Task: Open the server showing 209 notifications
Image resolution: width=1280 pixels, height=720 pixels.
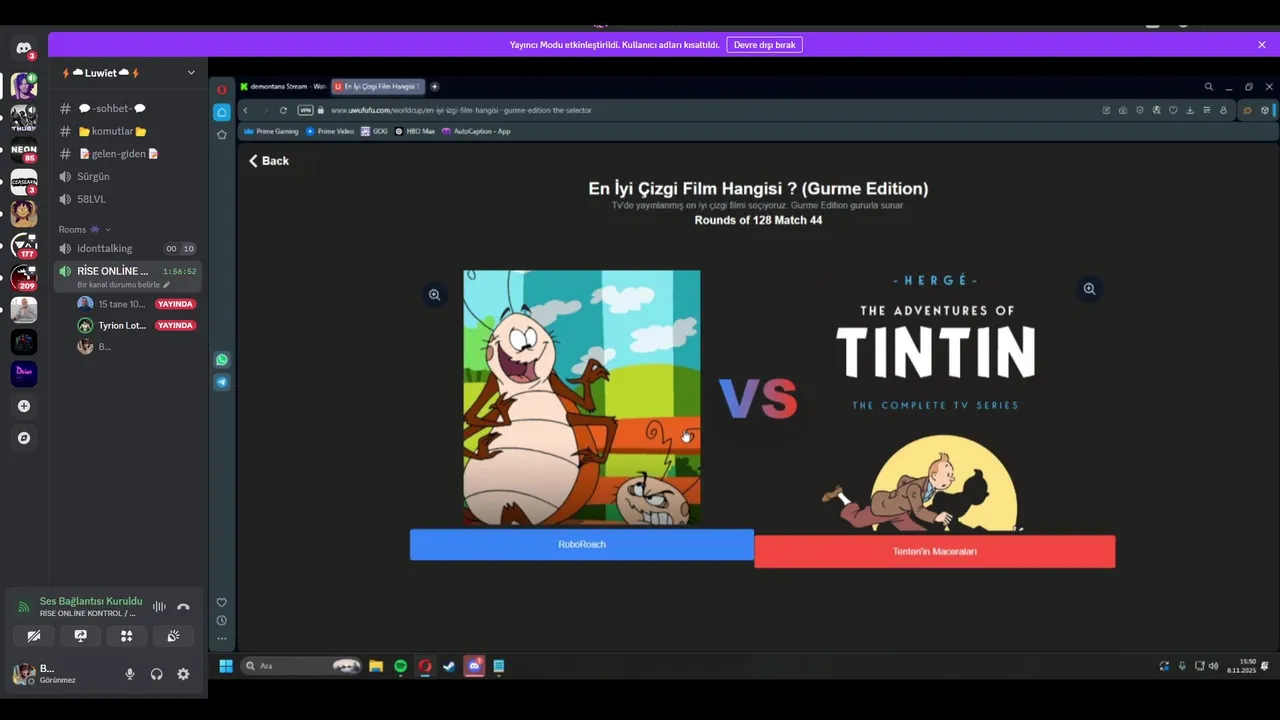Action: click(24, 277)
